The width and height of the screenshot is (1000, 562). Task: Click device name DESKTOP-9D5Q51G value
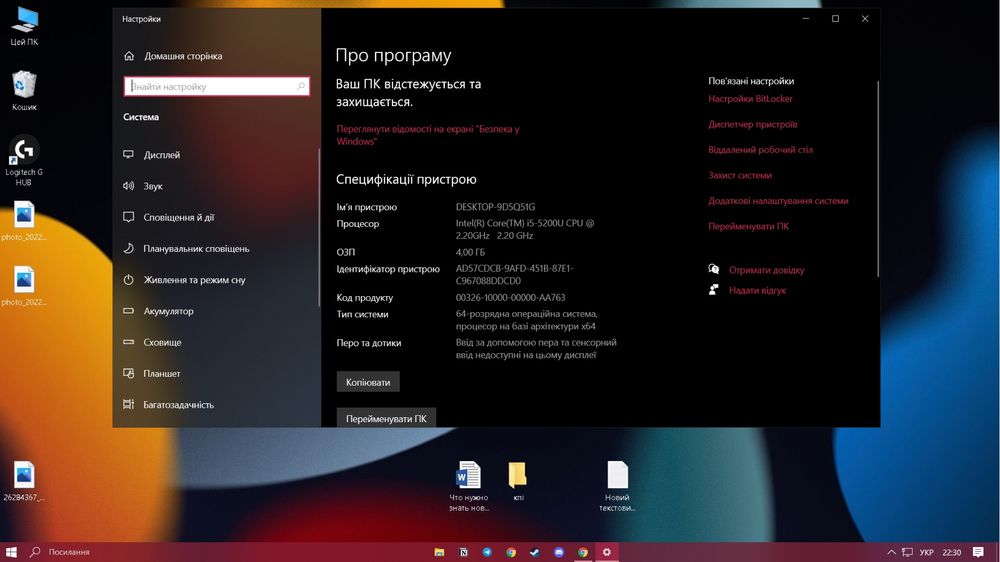(x=496, y=207)
